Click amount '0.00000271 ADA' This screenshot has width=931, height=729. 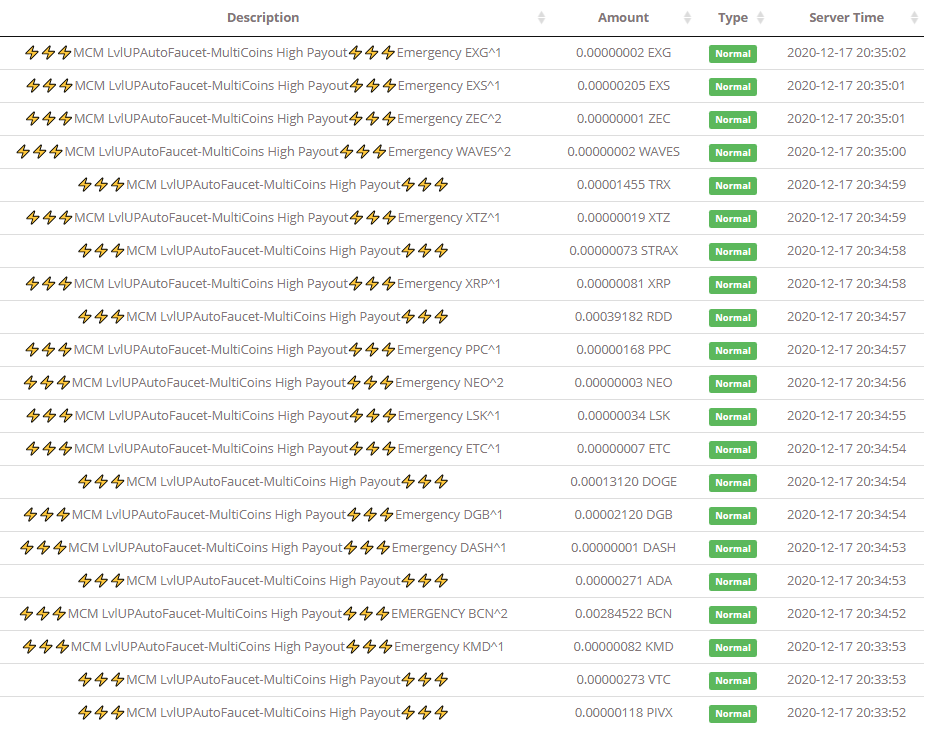pos(623,581)
